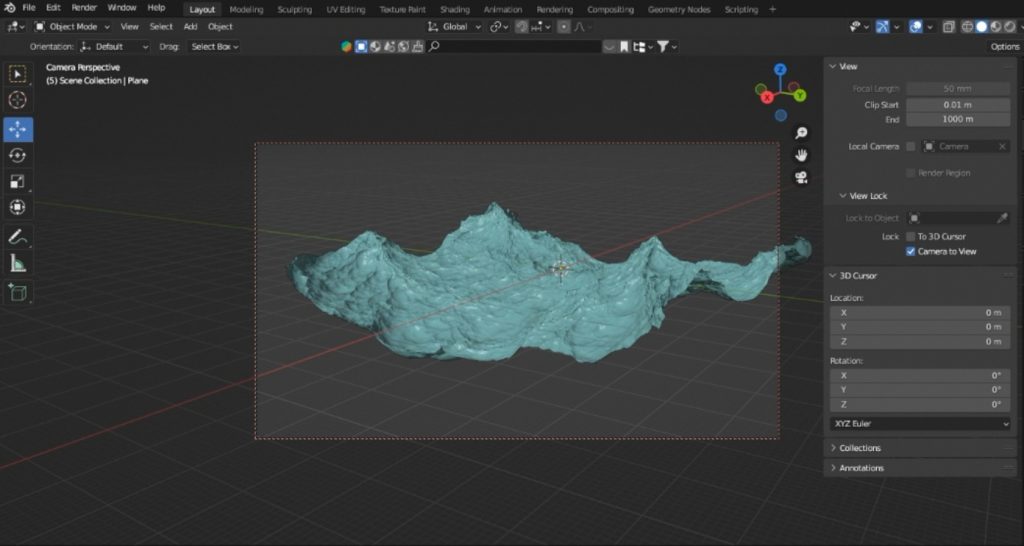Toggle proportional editing button
Viewport: 1024px width, 546px height.
564,27
